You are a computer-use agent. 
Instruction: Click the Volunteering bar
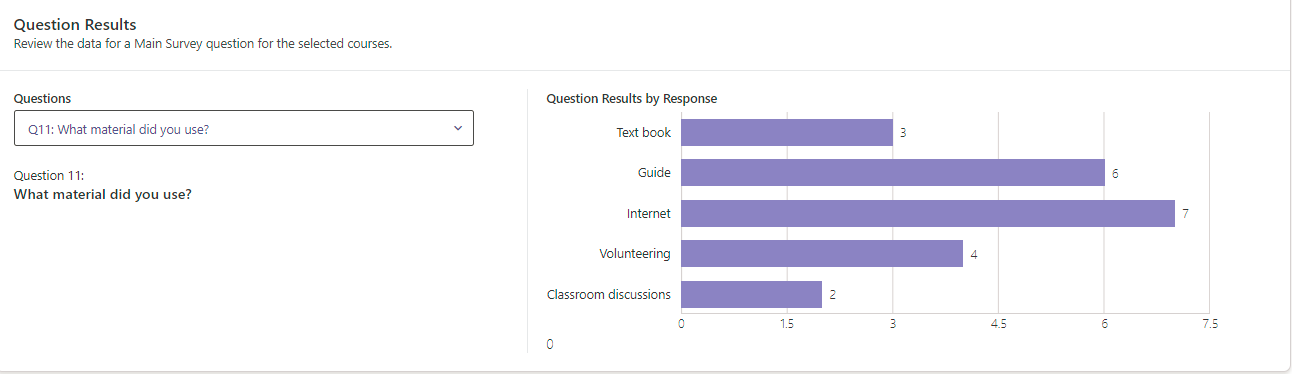pyautogui.click(x=822, y=254)
